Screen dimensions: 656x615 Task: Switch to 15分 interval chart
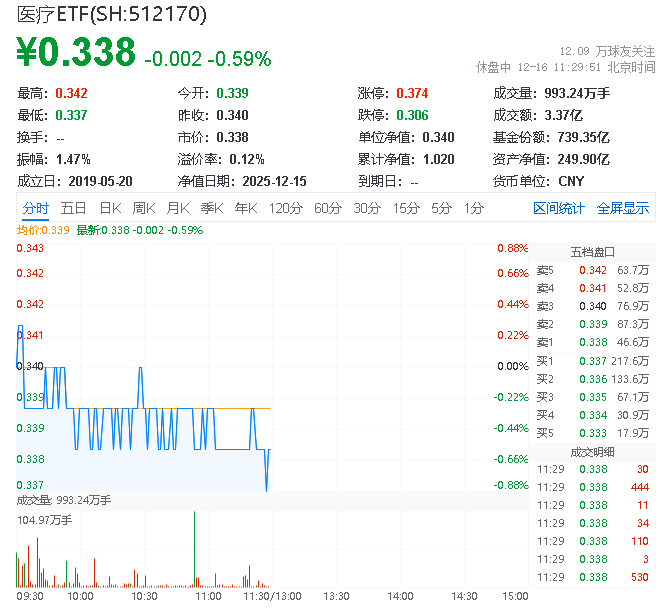coord(405,208)
